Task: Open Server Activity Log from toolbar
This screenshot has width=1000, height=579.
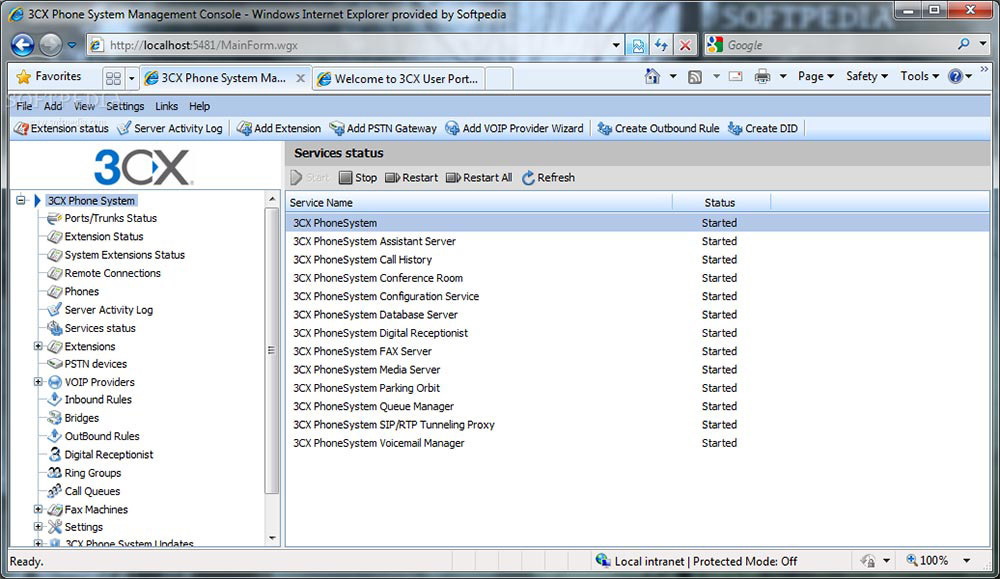Action: [x=124, y=128]
